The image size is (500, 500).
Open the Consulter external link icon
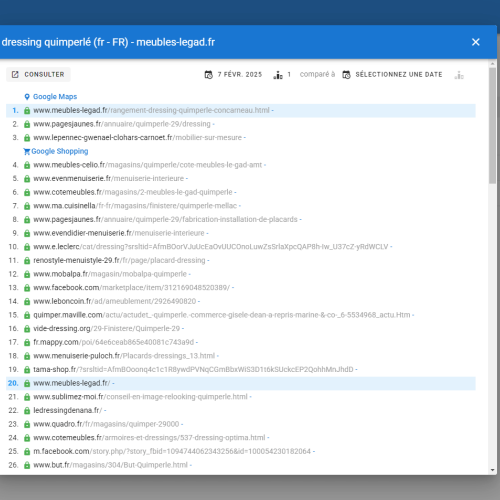click(x=15, y=74)
